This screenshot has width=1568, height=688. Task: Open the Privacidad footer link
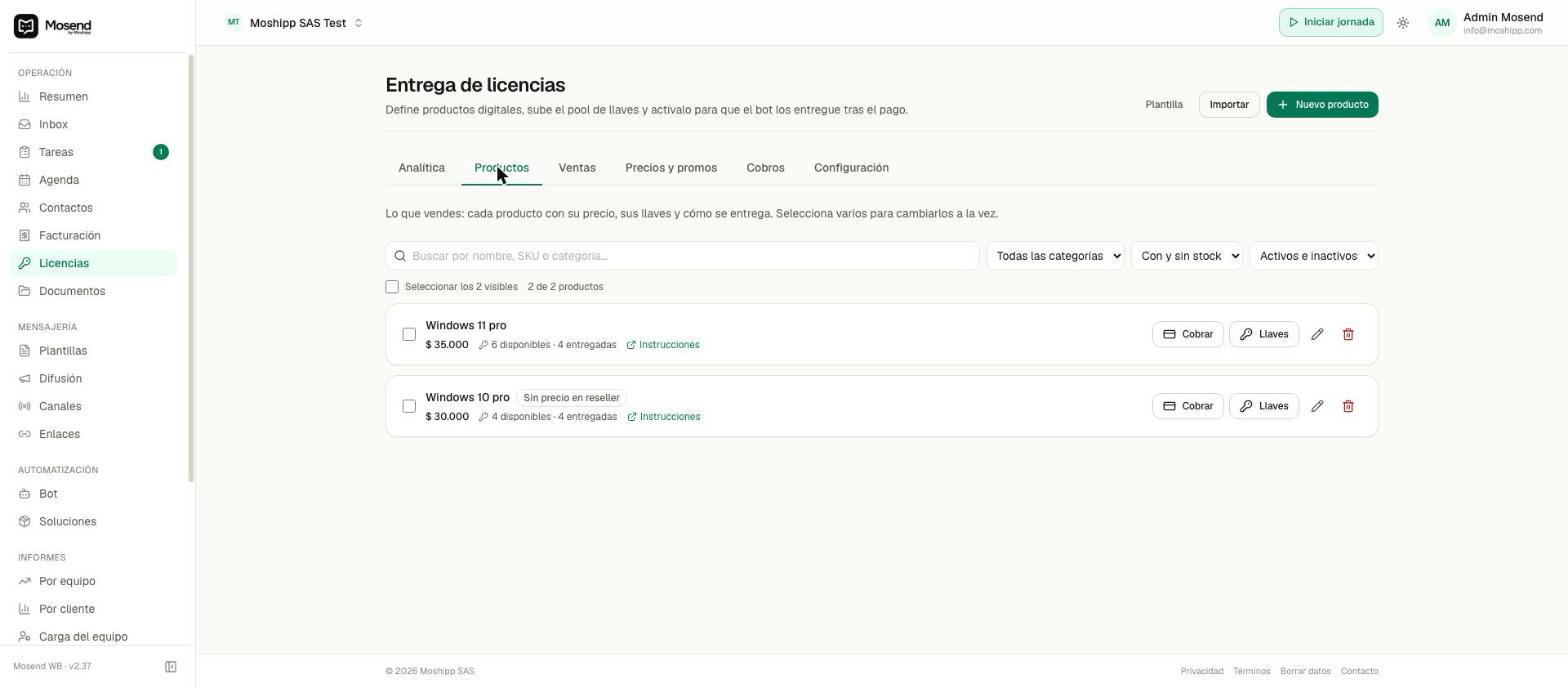click(x=1202, y=671)
